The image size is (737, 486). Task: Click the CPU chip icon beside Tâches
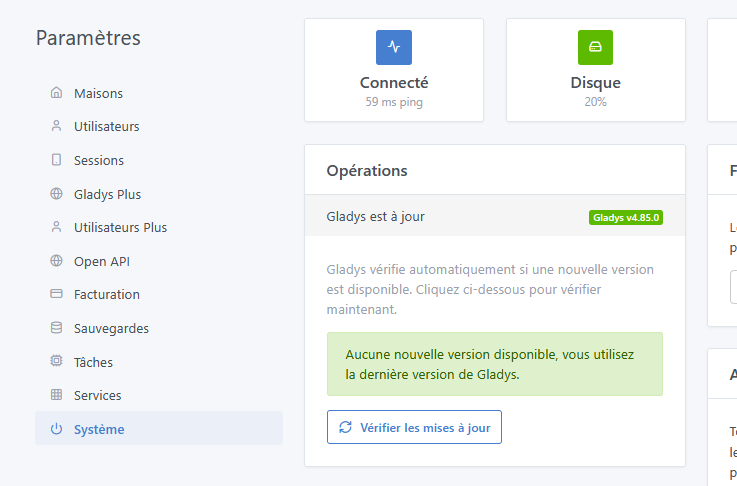tap(56, 361)
